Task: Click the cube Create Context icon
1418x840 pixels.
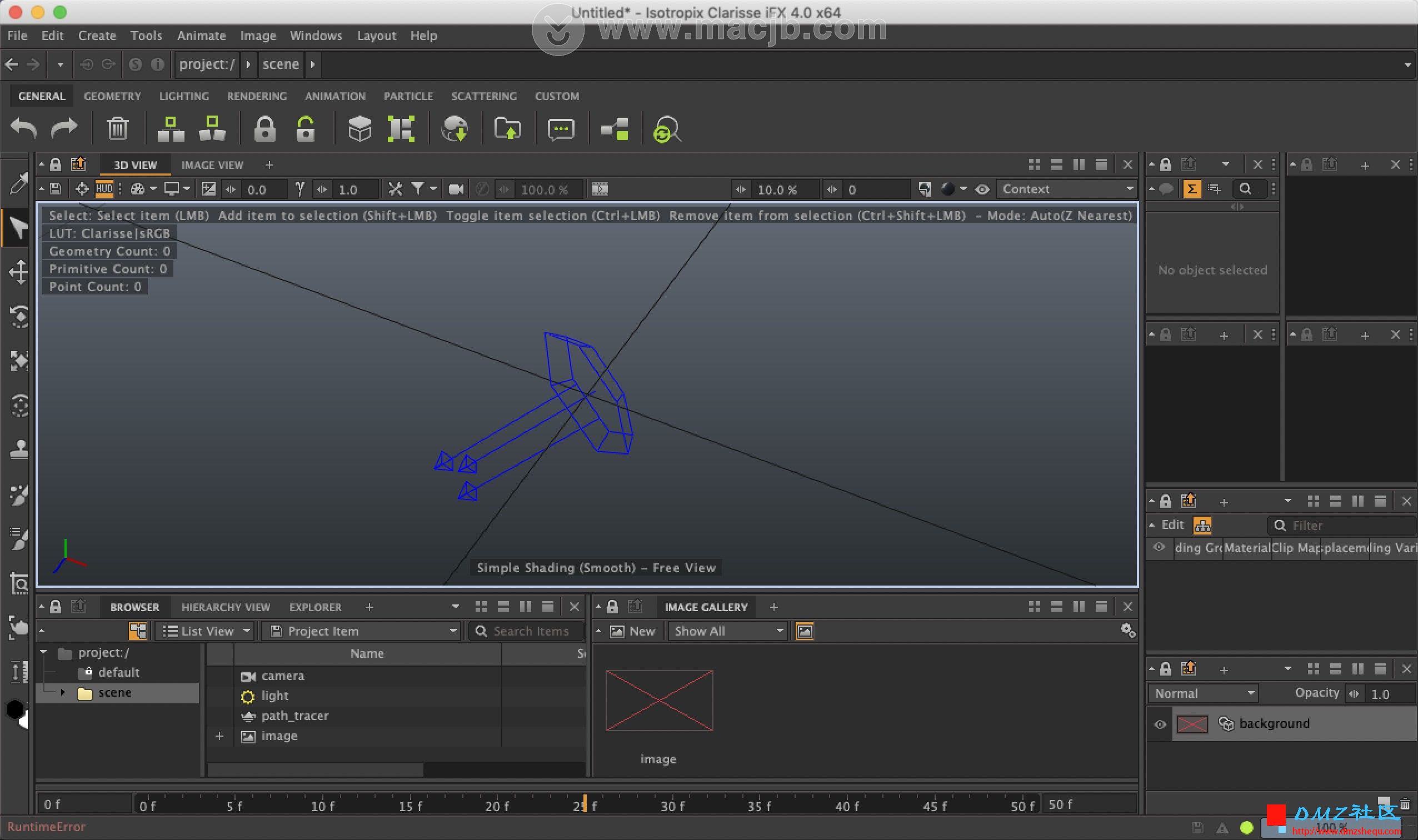Action: pyautogui.click(x=360, y=129)
